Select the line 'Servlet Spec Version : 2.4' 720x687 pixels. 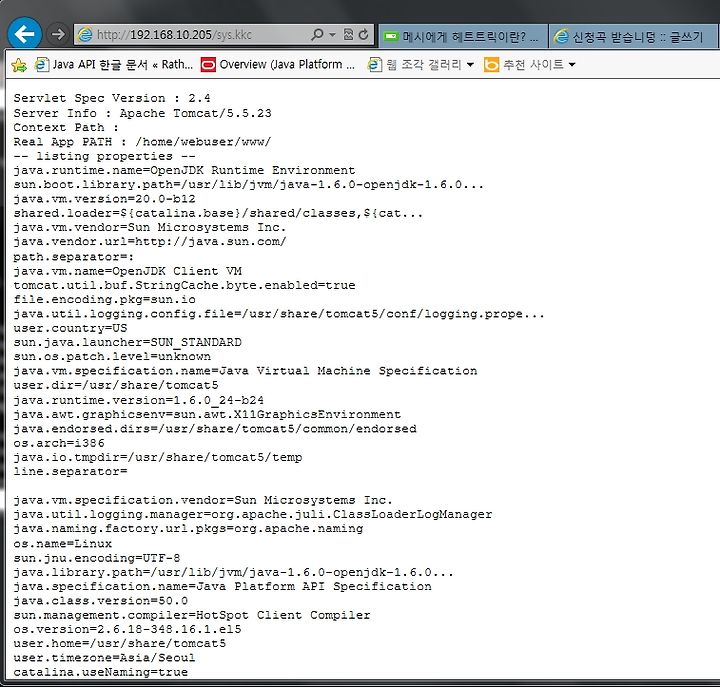coord(112,98)
